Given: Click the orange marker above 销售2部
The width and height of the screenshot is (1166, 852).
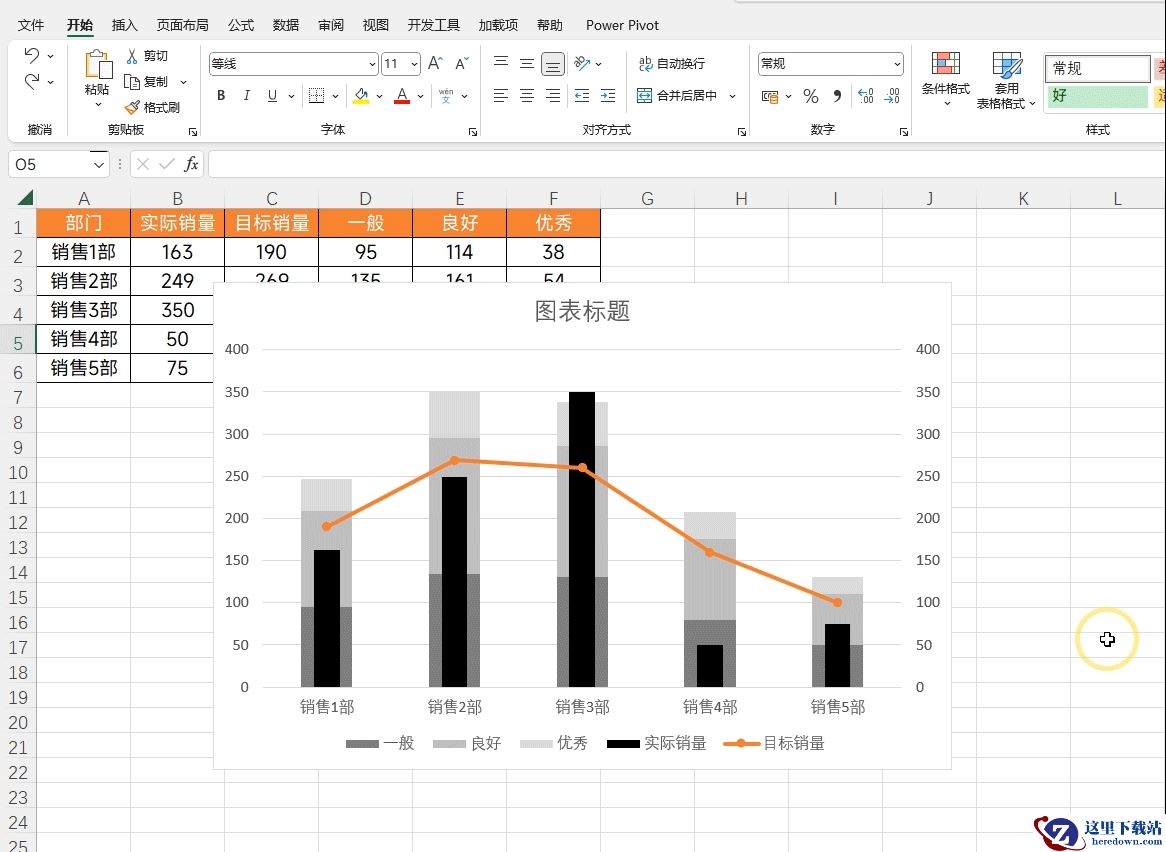Looking at the screenshot, I should click(454, 460).
